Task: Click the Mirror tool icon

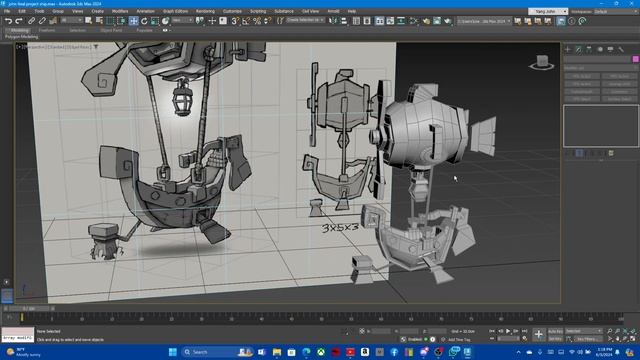Action: [x=333, y=21]
